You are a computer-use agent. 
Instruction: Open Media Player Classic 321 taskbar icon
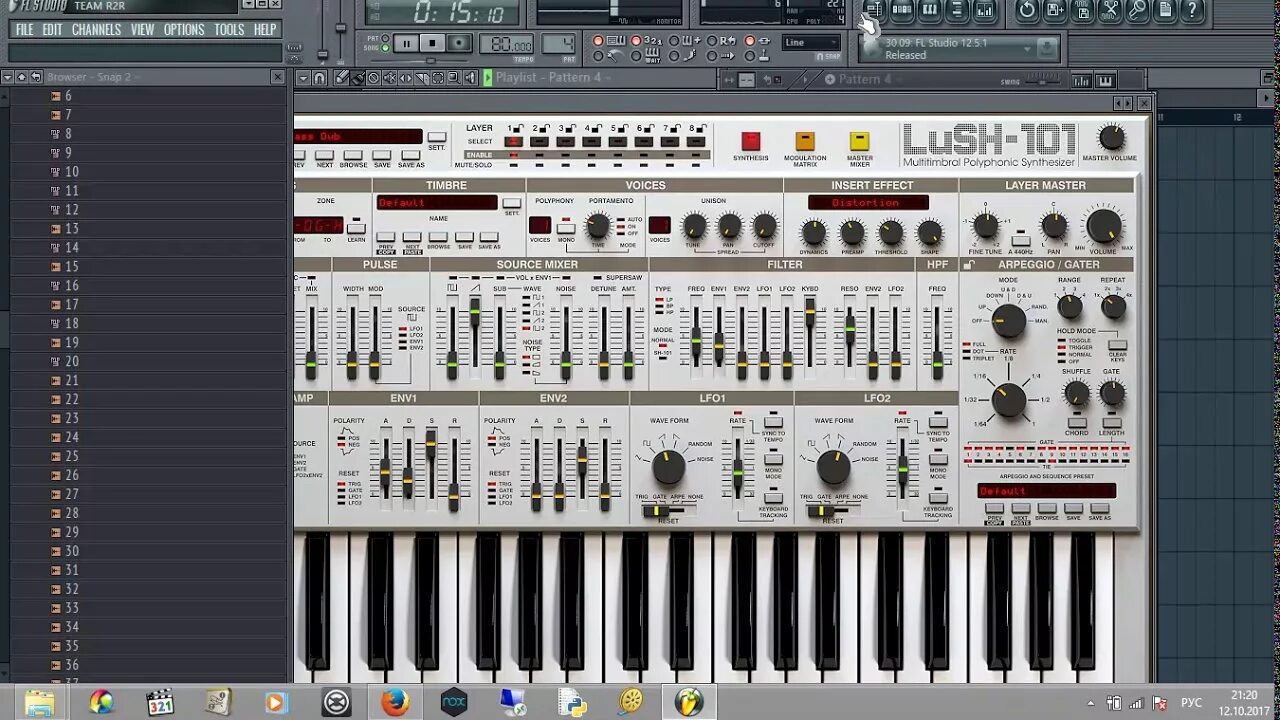159,702
